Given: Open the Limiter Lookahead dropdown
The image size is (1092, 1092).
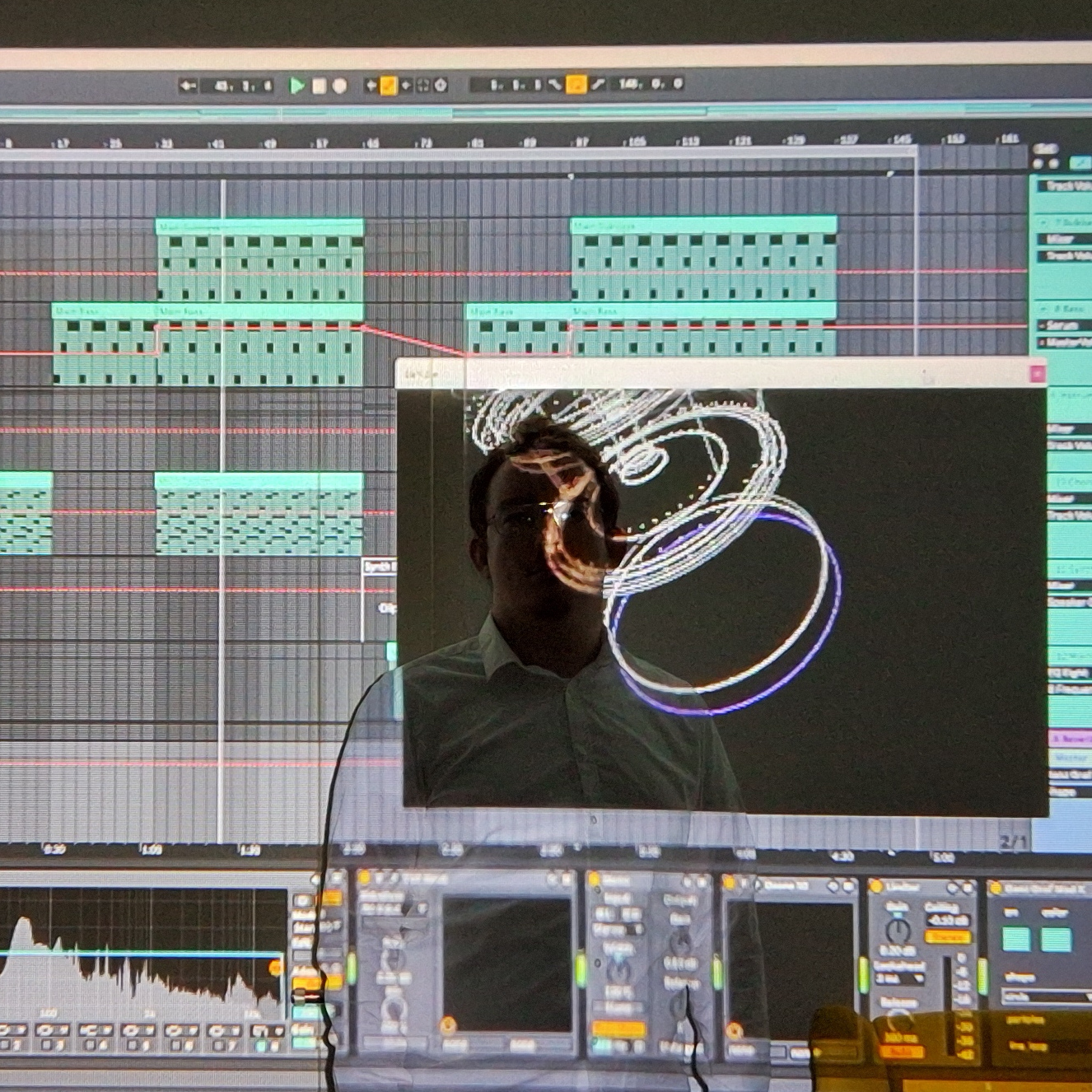Looking at the screenshot, I should click(898, 978).
